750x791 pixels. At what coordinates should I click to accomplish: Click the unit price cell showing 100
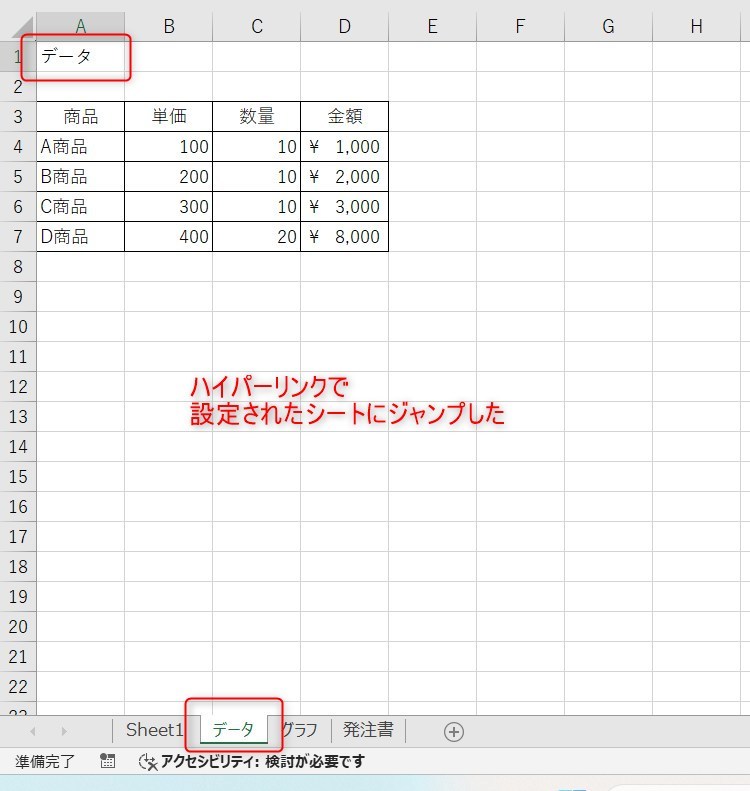(168, 147)
